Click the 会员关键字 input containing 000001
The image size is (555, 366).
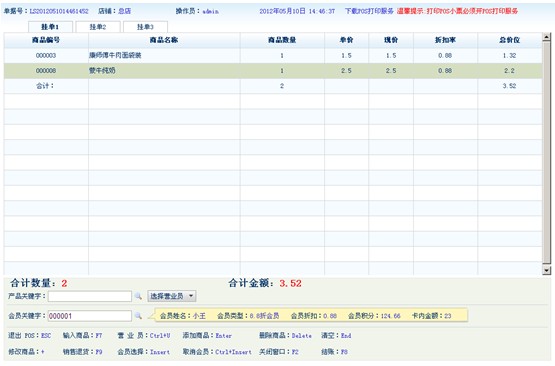pos(90,316)
